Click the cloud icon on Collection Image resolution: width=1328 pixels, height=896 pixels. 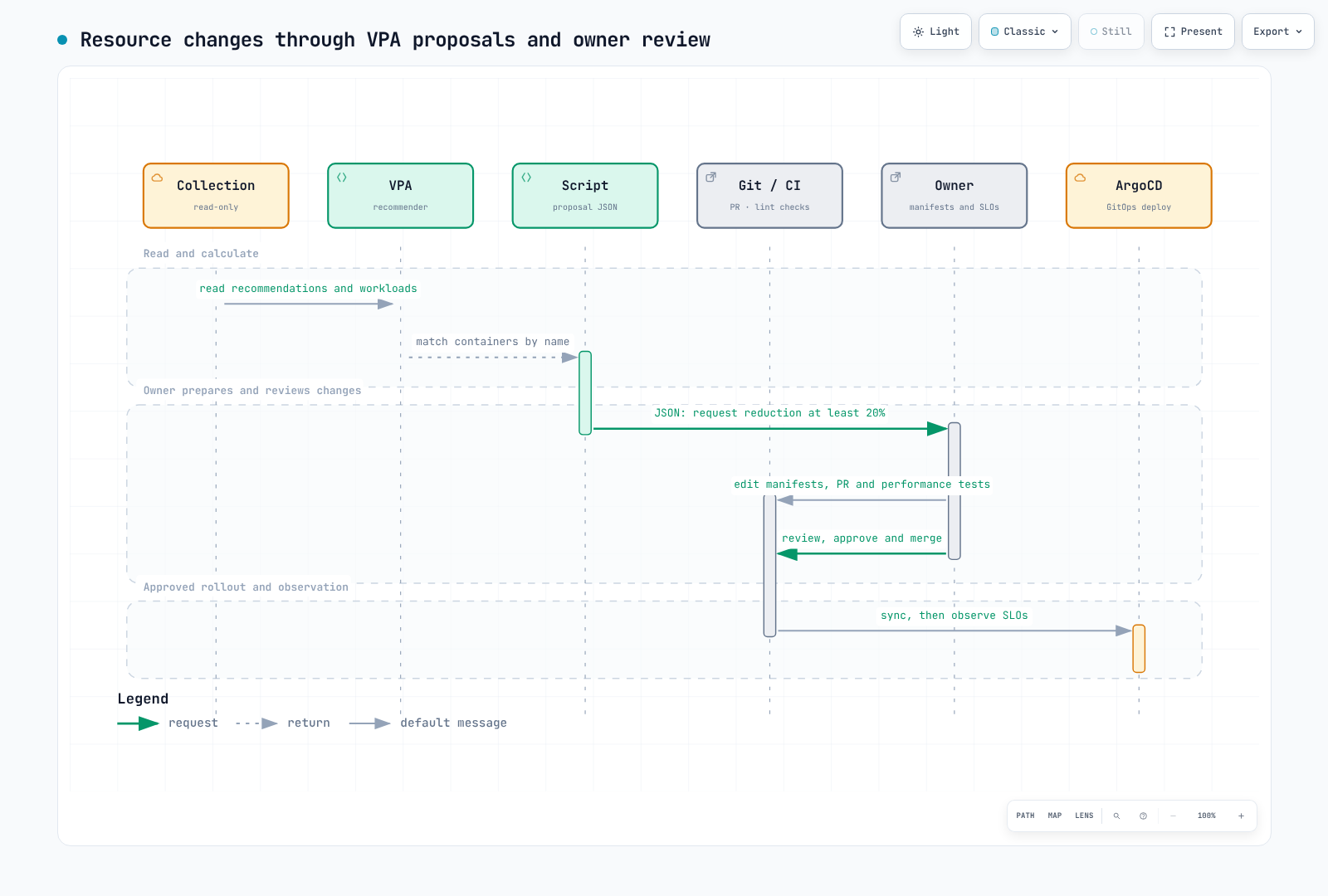coord(157,178)
